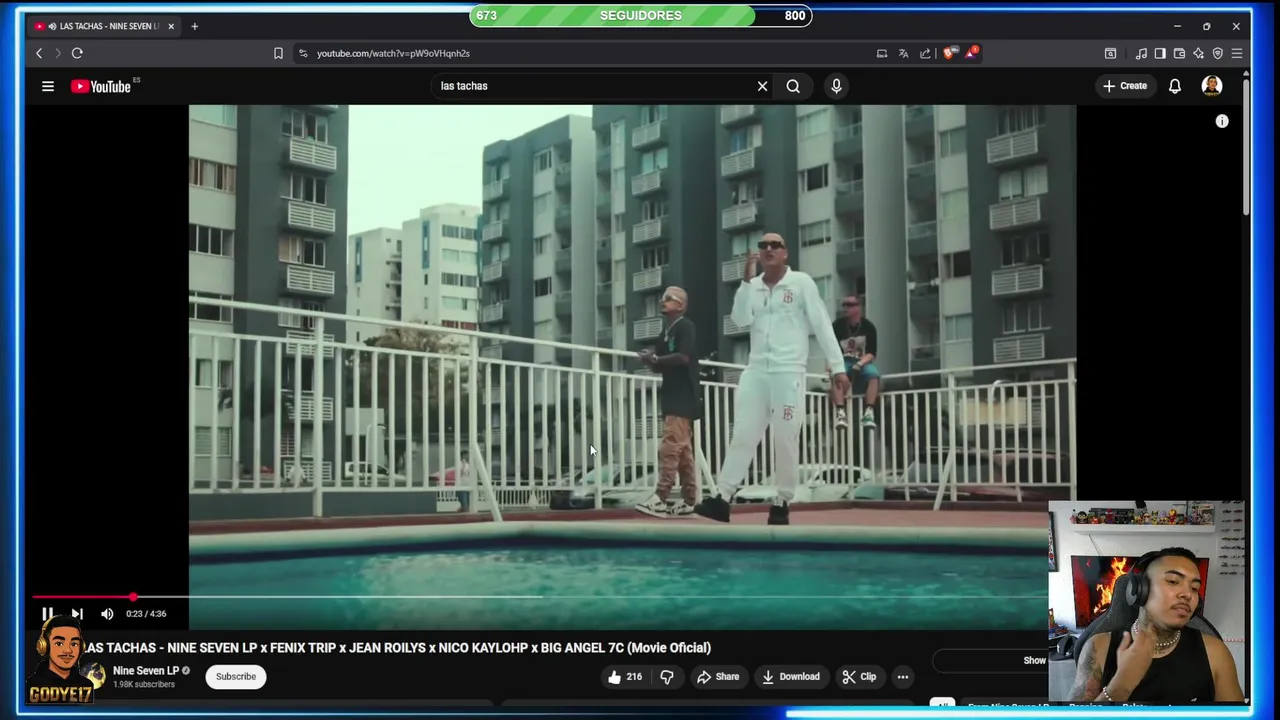Open the Brave Wallet icon
The width and height of the screenshot is (1280, 720).
pos(1179,53)
